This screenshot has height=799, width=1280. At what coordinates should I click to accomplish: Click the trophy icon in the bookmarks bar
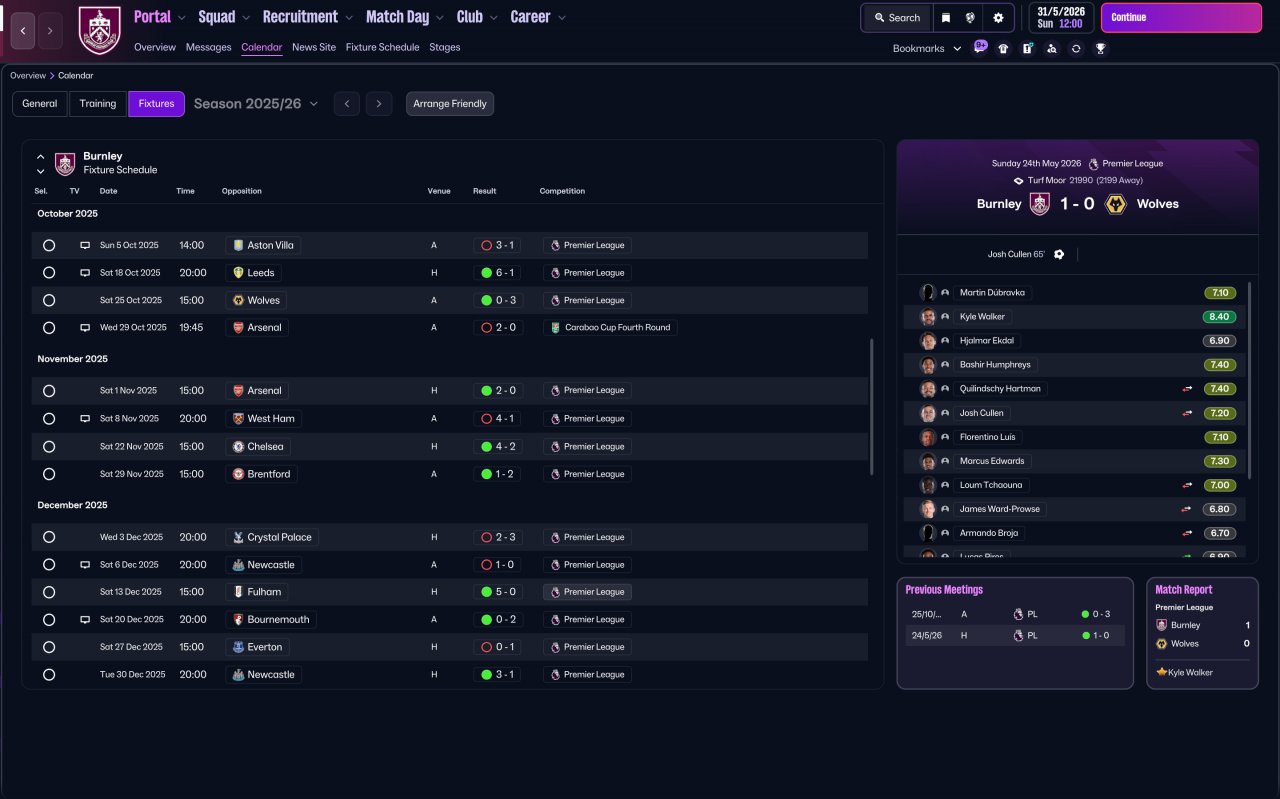[1100, 48]
